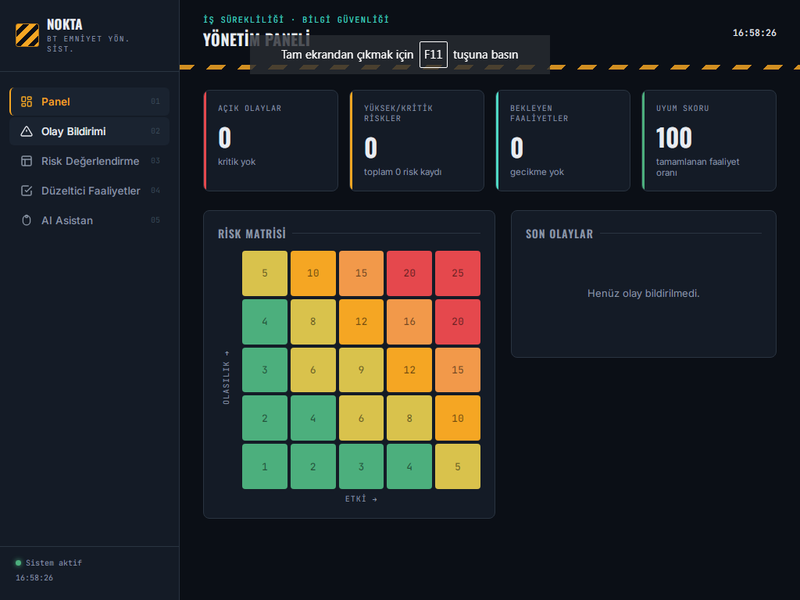Screen dimensions: 800x600
Task: Click the Panel grid icon in sidebar
Action: click(27, 102)
